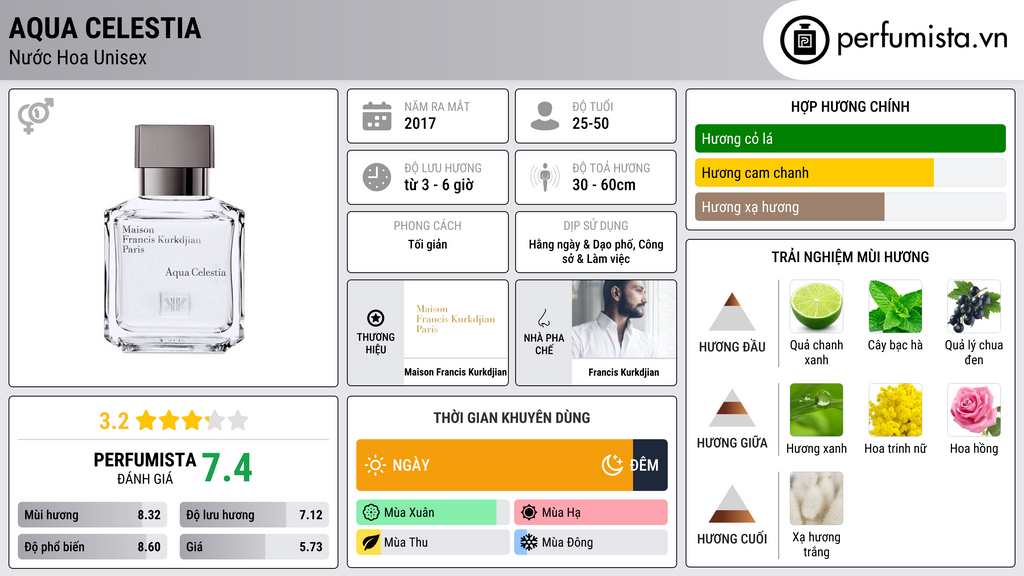Click the Quả lý chua đen image
Screen dimensions: 1024x576
click(974, 306)
